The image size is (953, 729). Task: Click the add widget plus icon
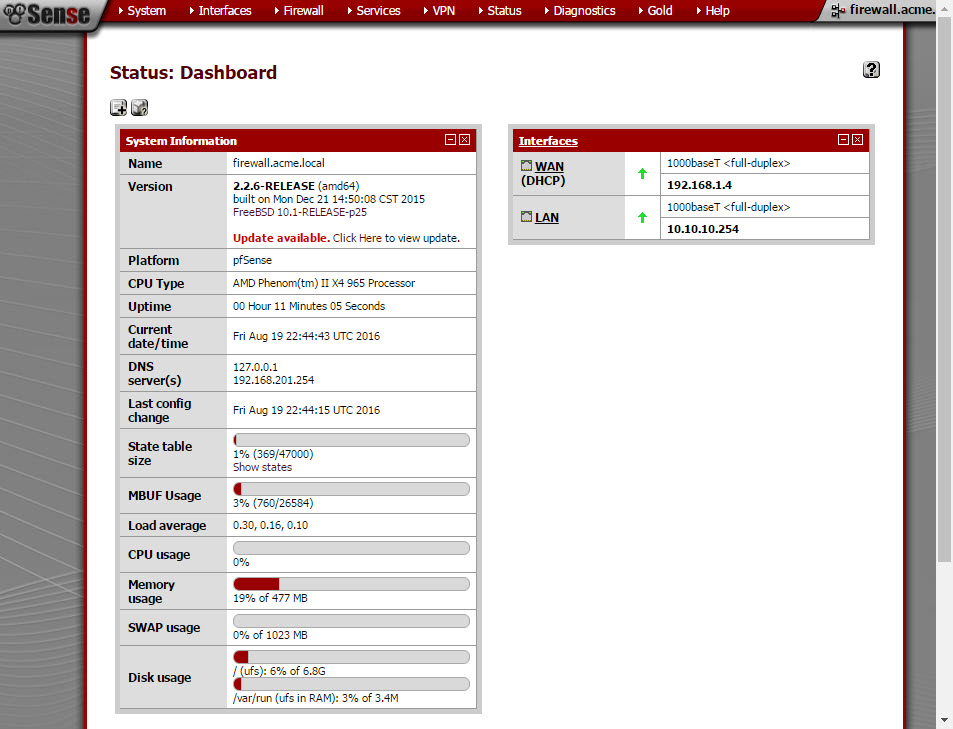coord(119,108)
